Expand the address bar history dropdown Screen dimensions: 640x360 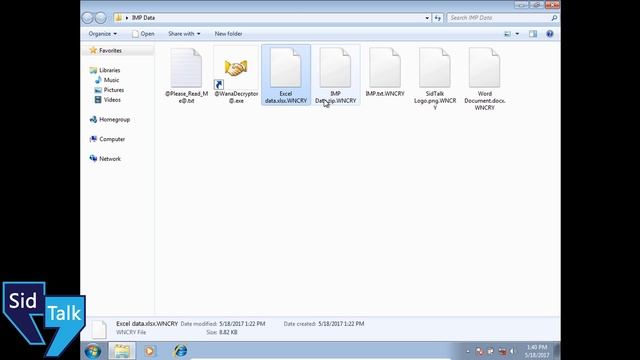[x=427, y=18]
